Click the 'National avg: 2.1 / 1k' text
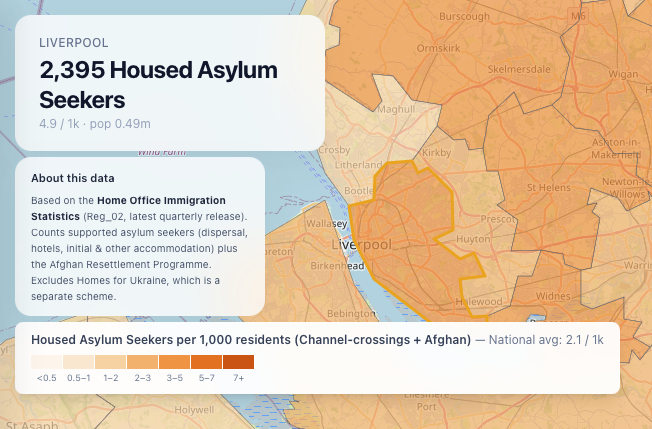Viewport: 652px width, 429px height. [x=546, y=340]
